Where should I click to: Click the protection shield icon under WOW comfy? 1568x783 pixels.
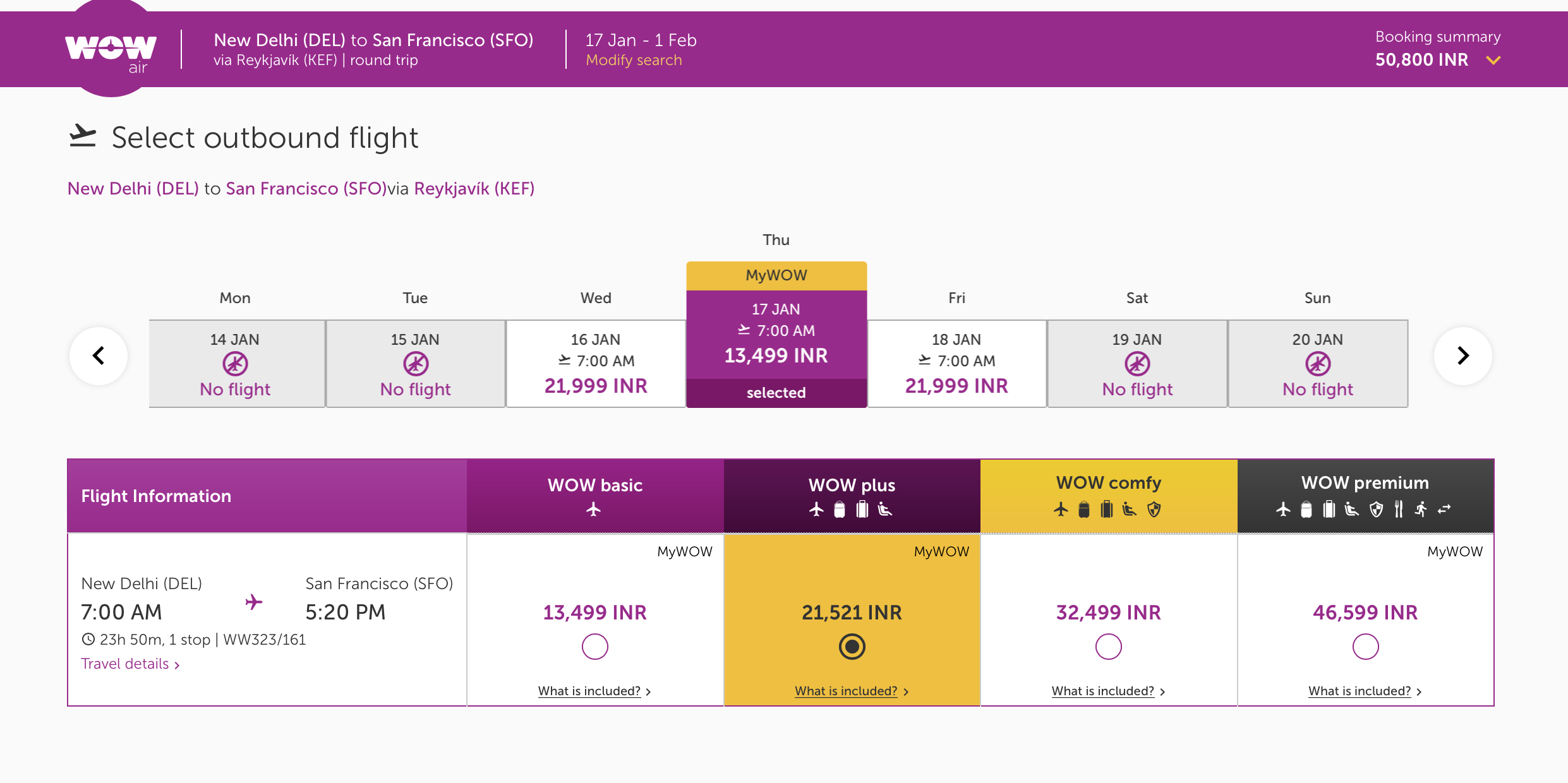coord(1154,509)
